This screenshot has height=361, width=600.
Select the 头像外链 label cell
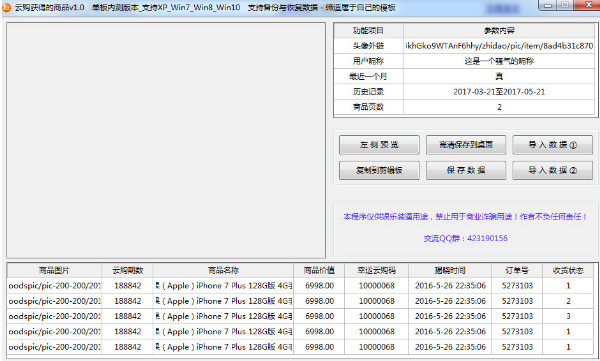368,46
